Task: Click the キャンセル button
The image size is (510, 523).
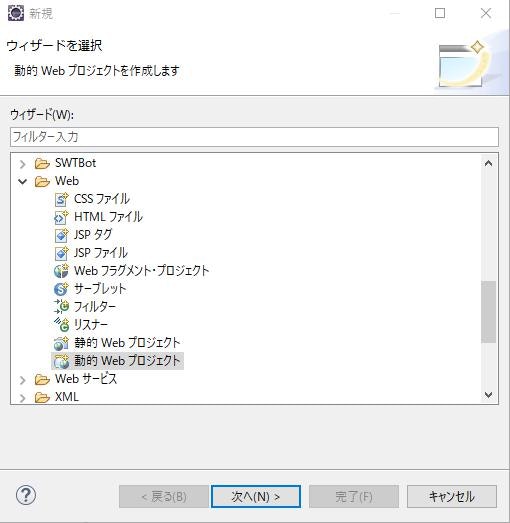Action: click(x=452, y=497)
